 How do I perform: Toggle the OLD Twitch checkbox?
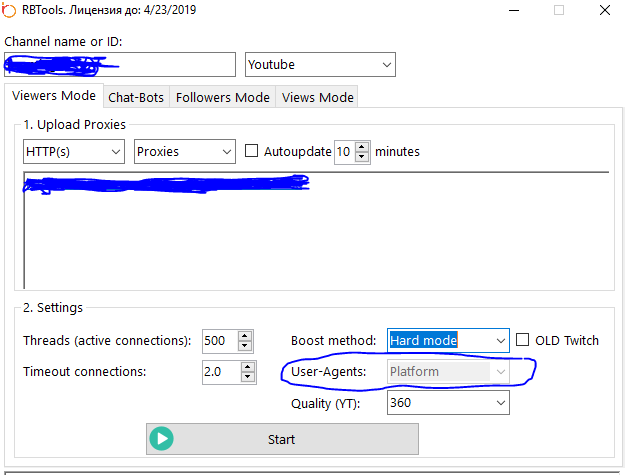pos(523,340)
